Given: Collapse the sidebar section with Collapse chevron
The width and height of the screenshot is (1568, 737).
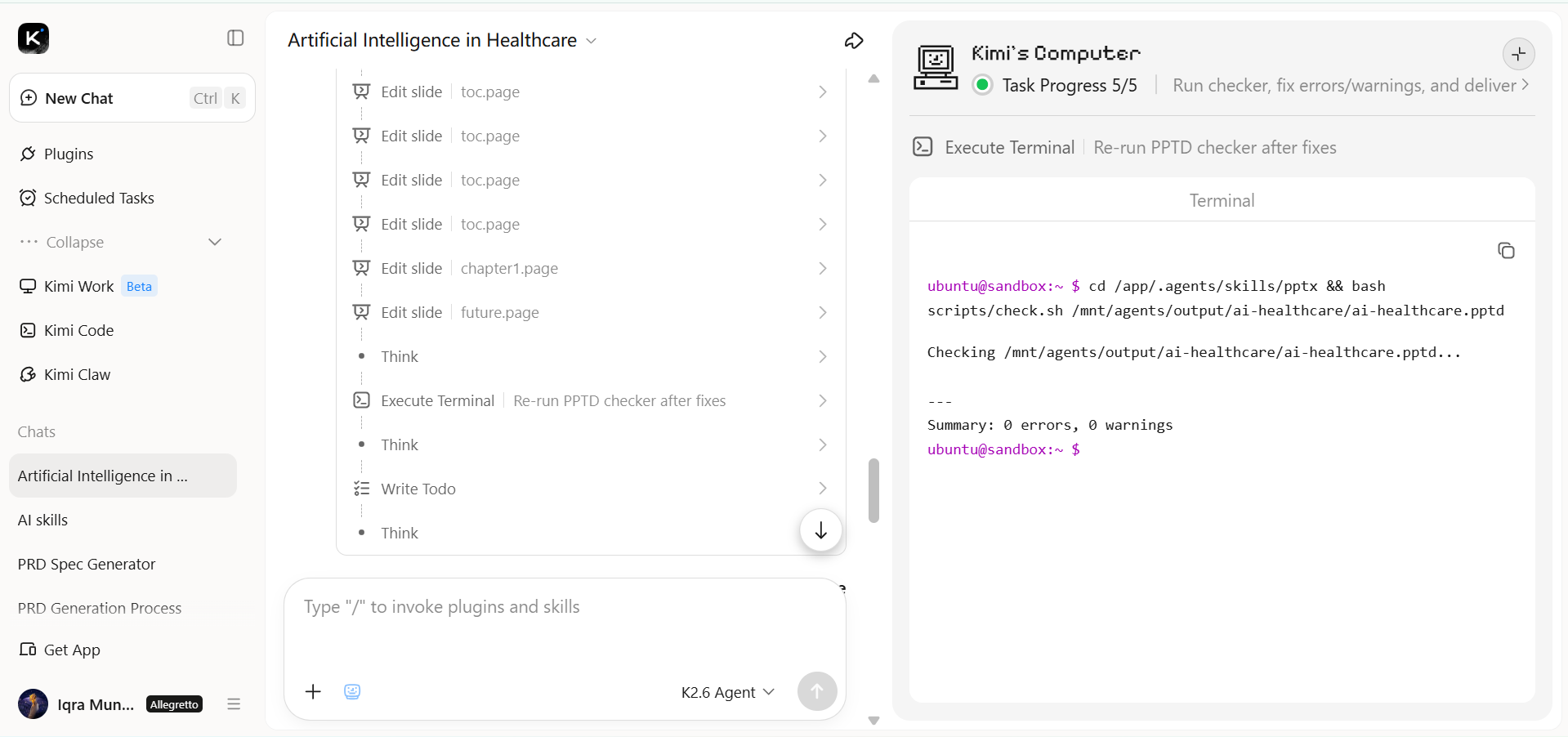Looking at the screenshot, I should (215, 242).
